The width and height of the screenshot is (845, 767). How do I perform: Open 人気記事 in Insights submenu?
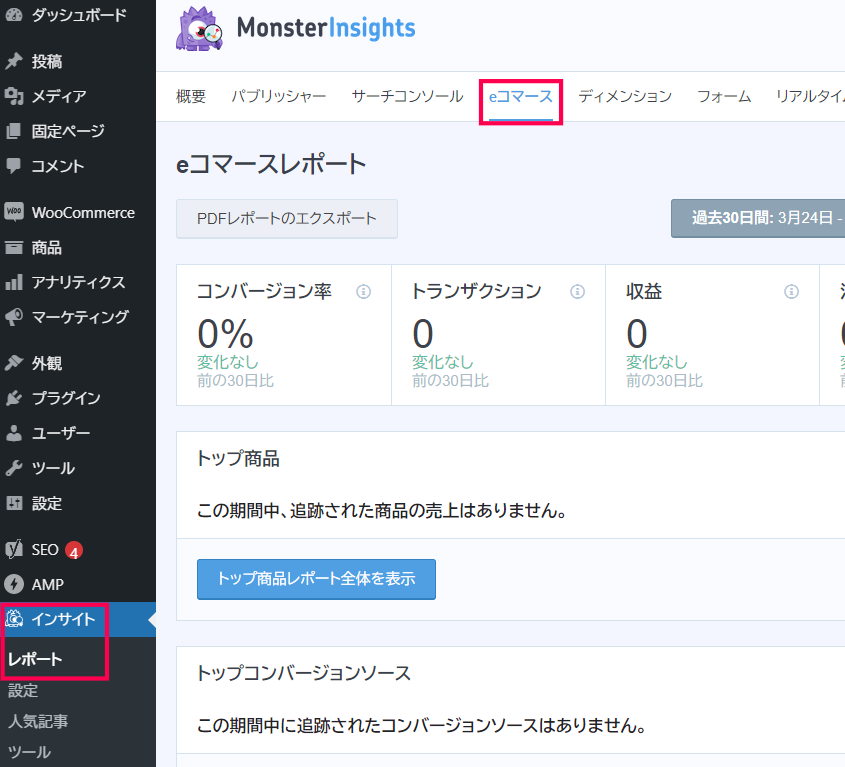pyautogui.click(x=38, y=721)
